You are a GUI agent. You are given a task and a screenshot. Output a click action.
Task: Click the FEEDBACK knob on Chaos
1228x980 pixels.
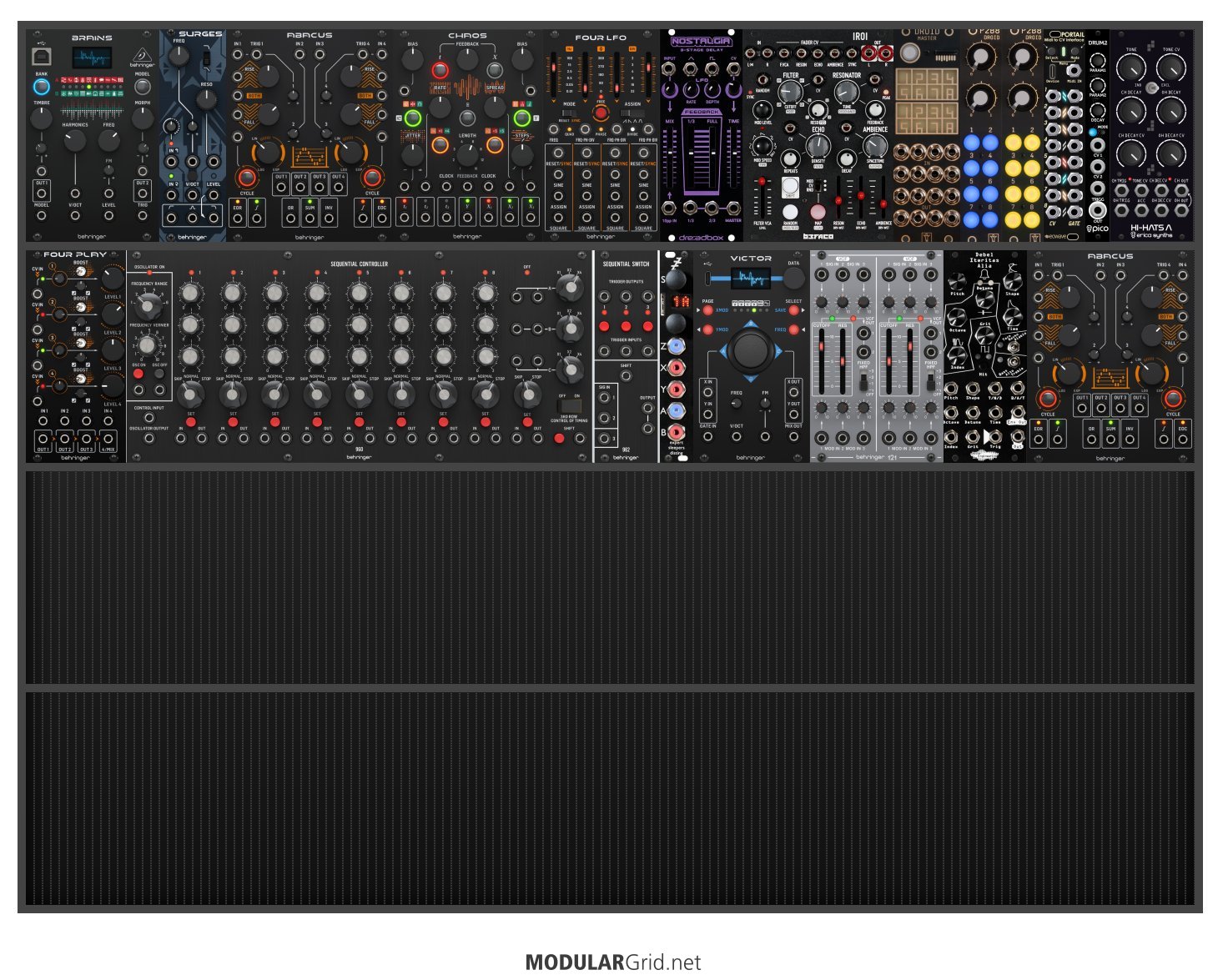click(467, 58)
